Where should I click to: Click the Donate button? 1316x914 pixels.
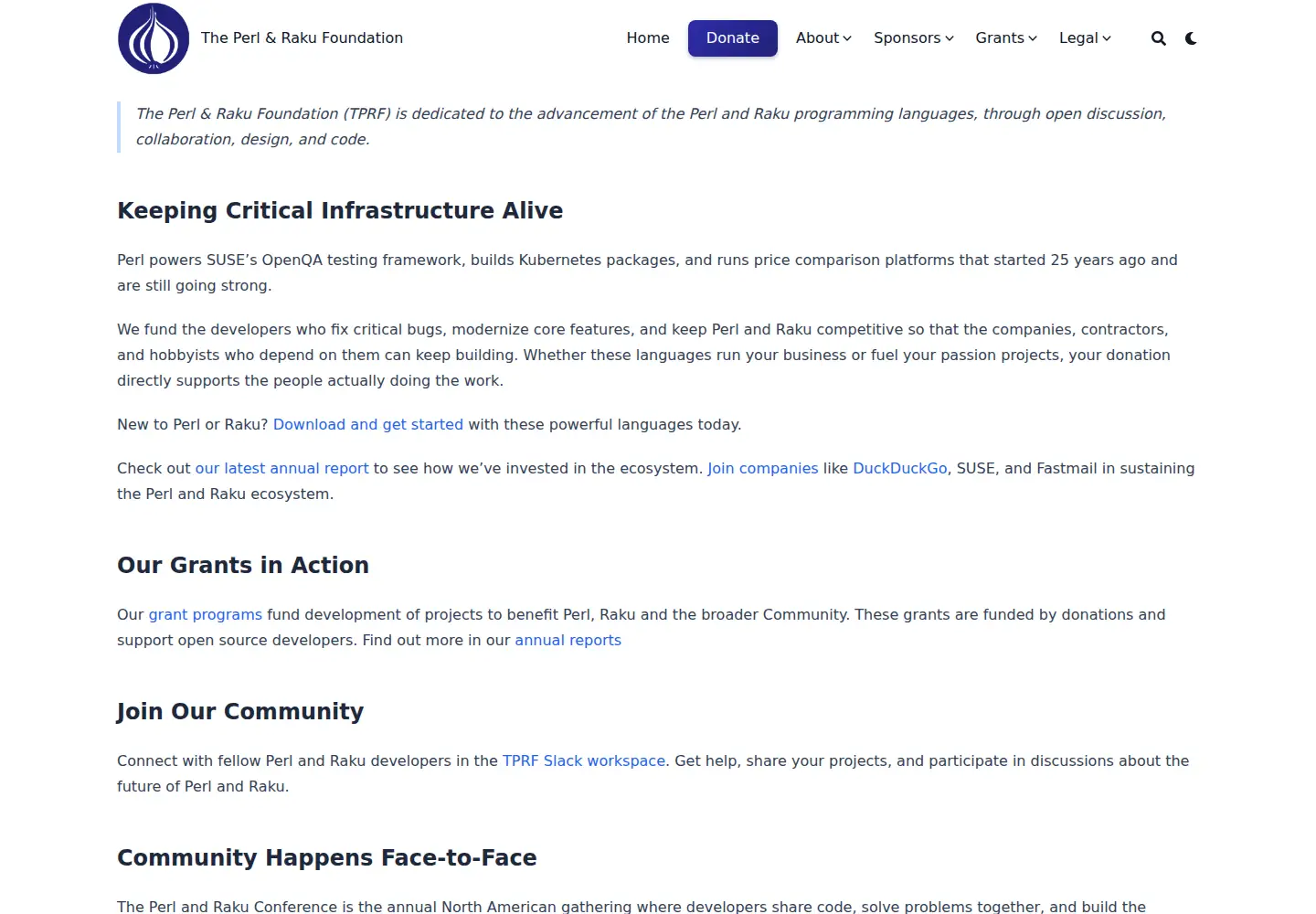733,38
